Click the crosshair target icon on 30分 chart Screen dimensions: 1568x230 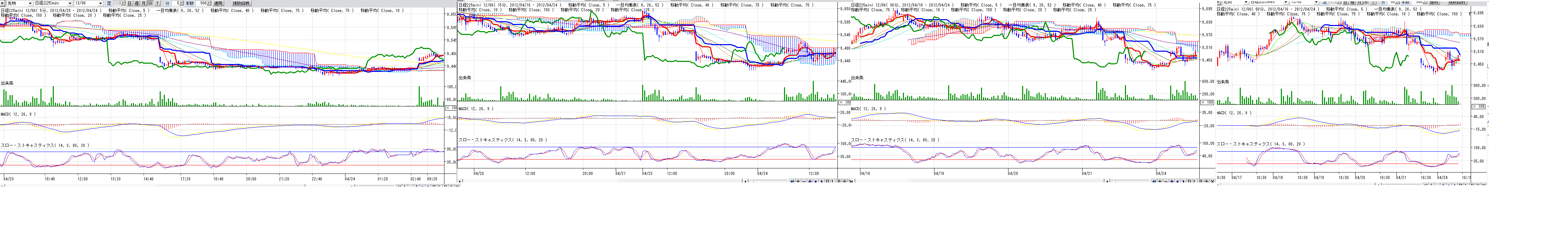pos(1206,181)
